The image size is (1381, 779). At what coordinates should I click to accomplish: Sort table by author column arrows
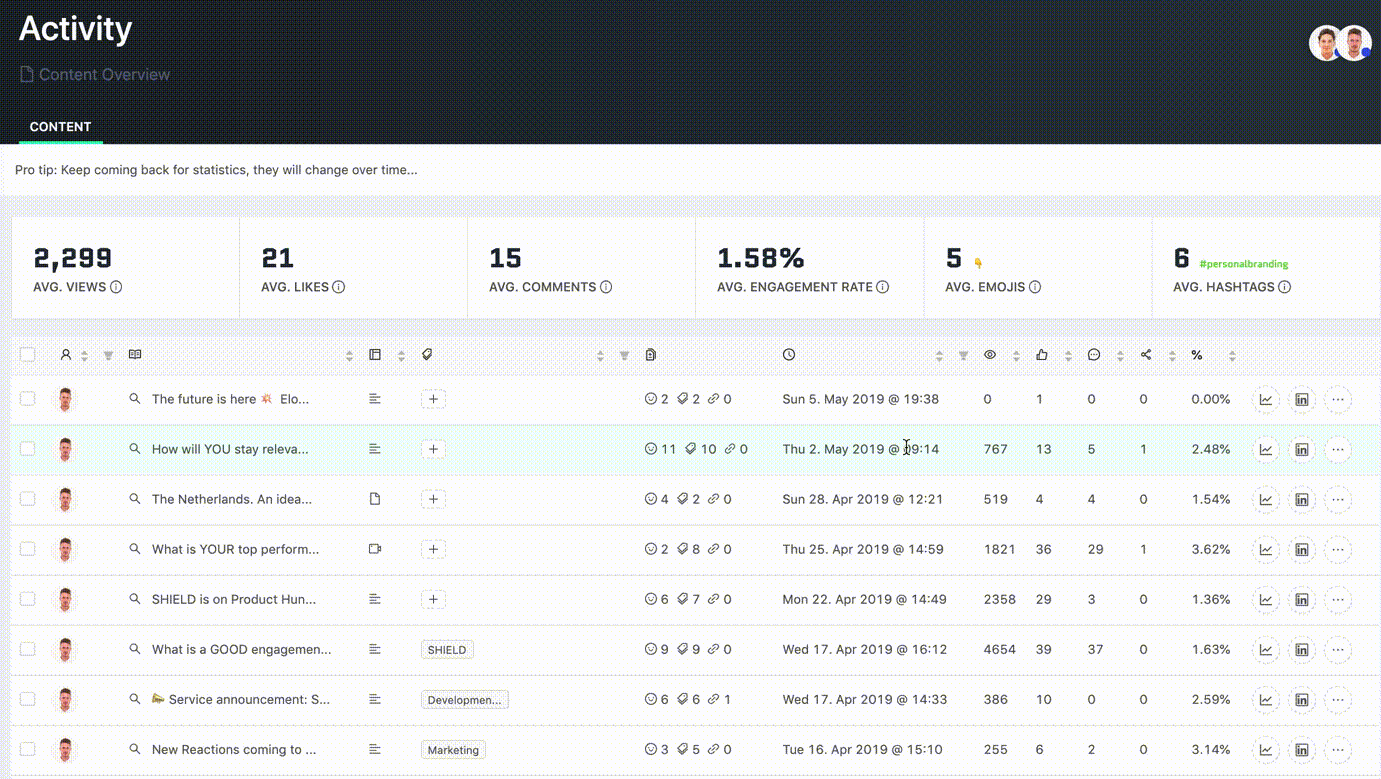tap(85, 356)
